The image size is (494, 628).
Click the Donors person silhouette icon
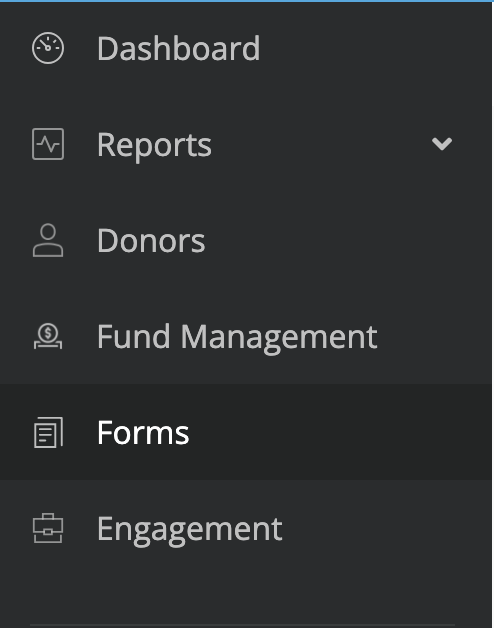48,240
